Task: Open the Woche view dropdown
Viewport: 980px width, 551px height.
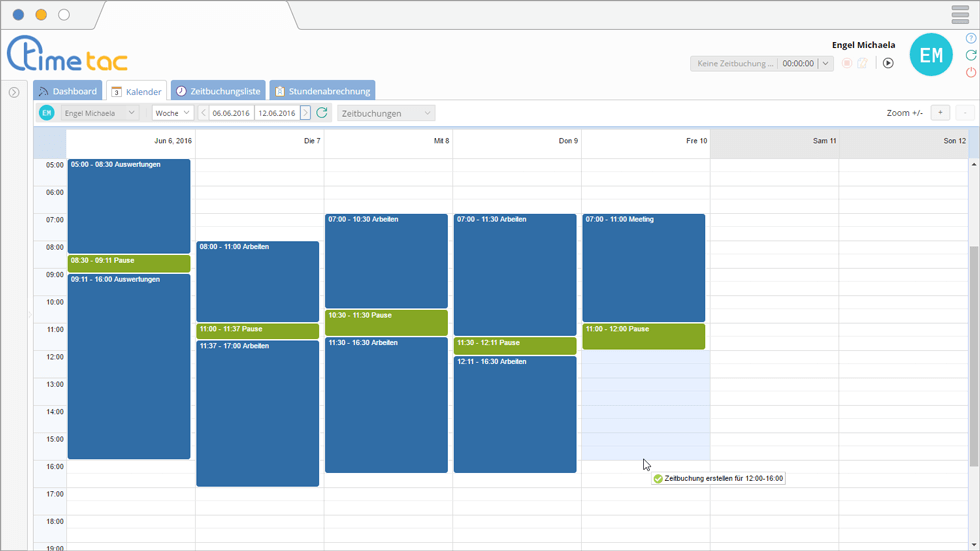Action: [x=172, y=113]
